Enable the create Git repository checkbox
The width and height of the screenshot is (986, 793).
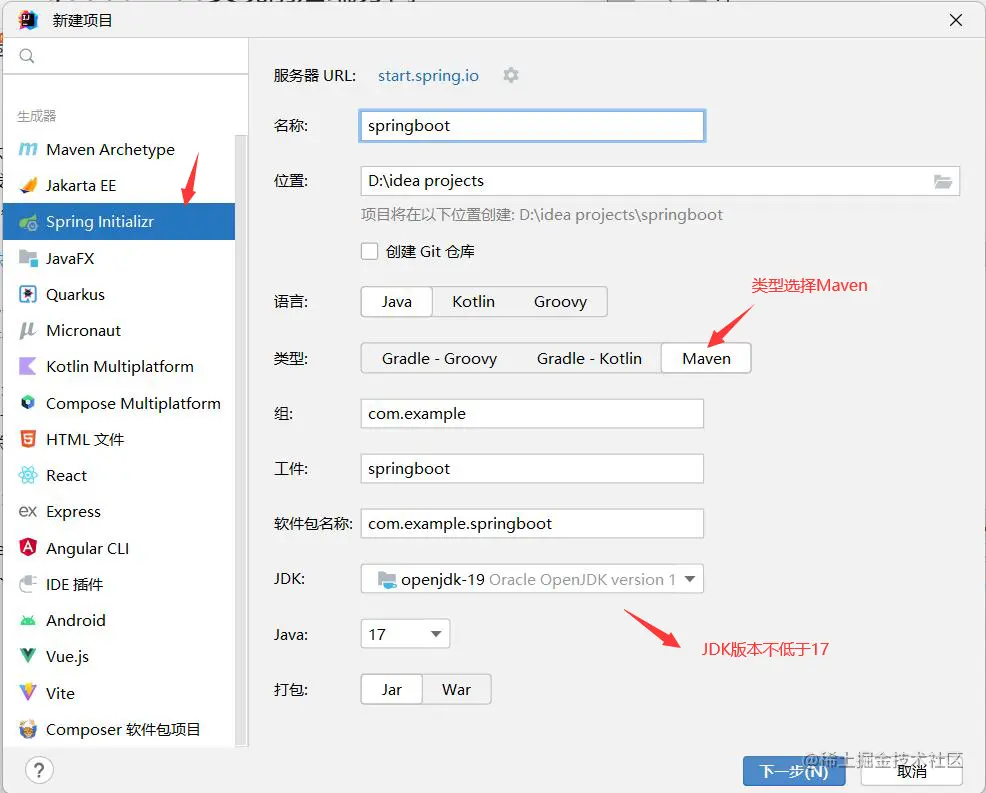(369, 252)
